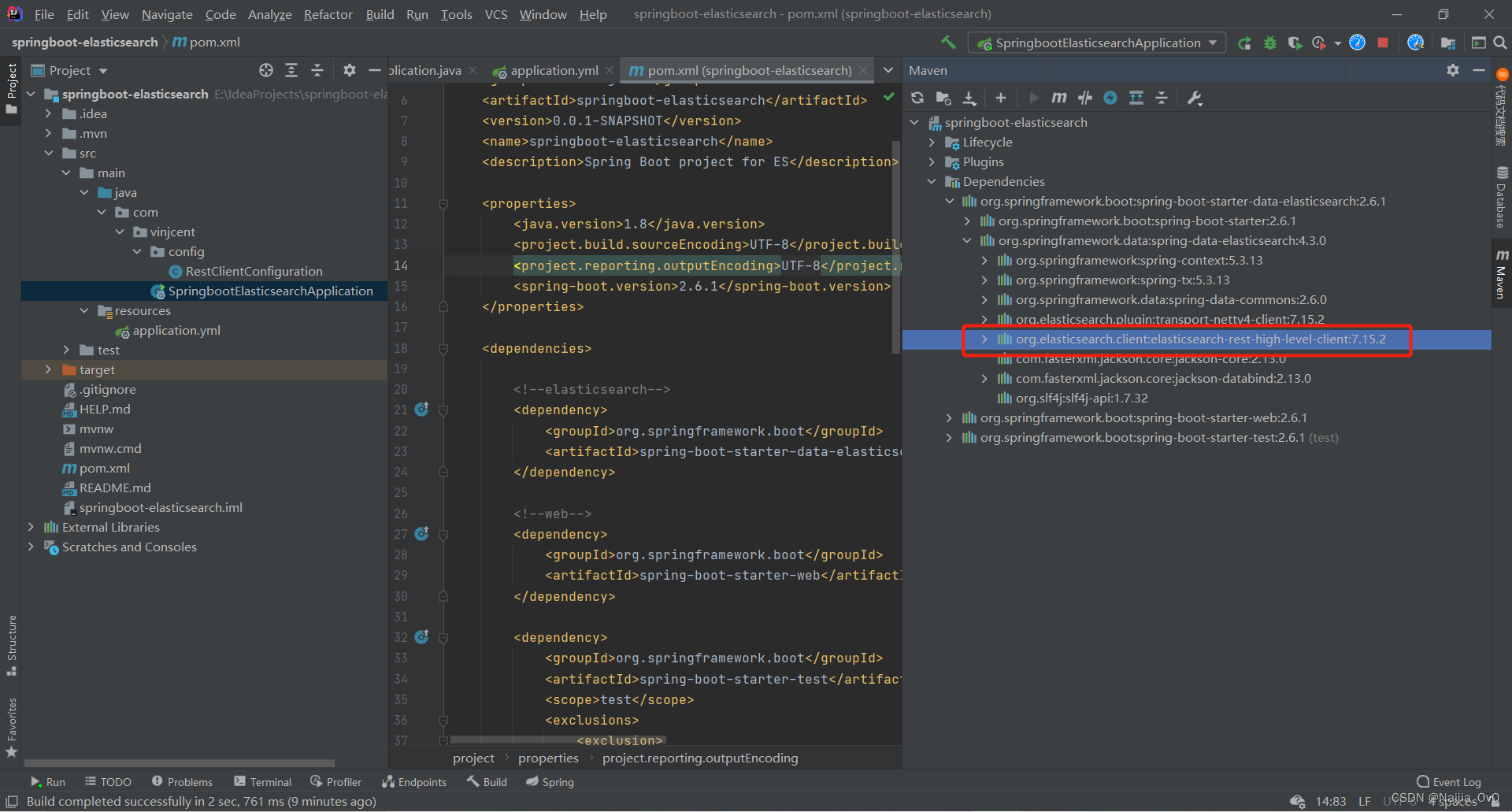Open SpringbootElasticsearchApplication run configuration dropdown
The width and height of the screenshot is (1512, 812).
[1098, 43]
